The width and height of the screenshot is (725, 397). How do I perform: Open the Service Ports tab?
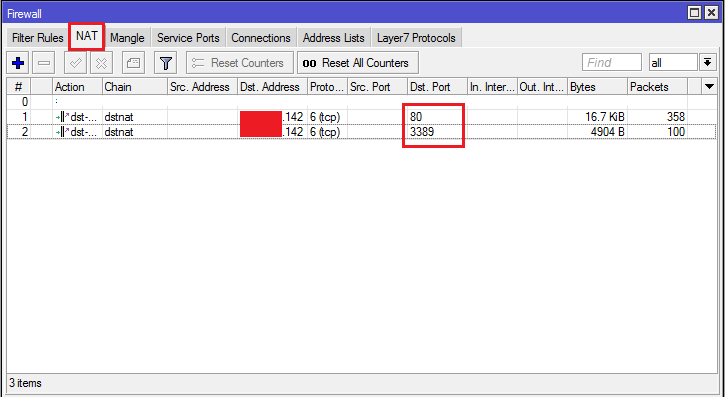pyautogui.click(x=188, y=38)
